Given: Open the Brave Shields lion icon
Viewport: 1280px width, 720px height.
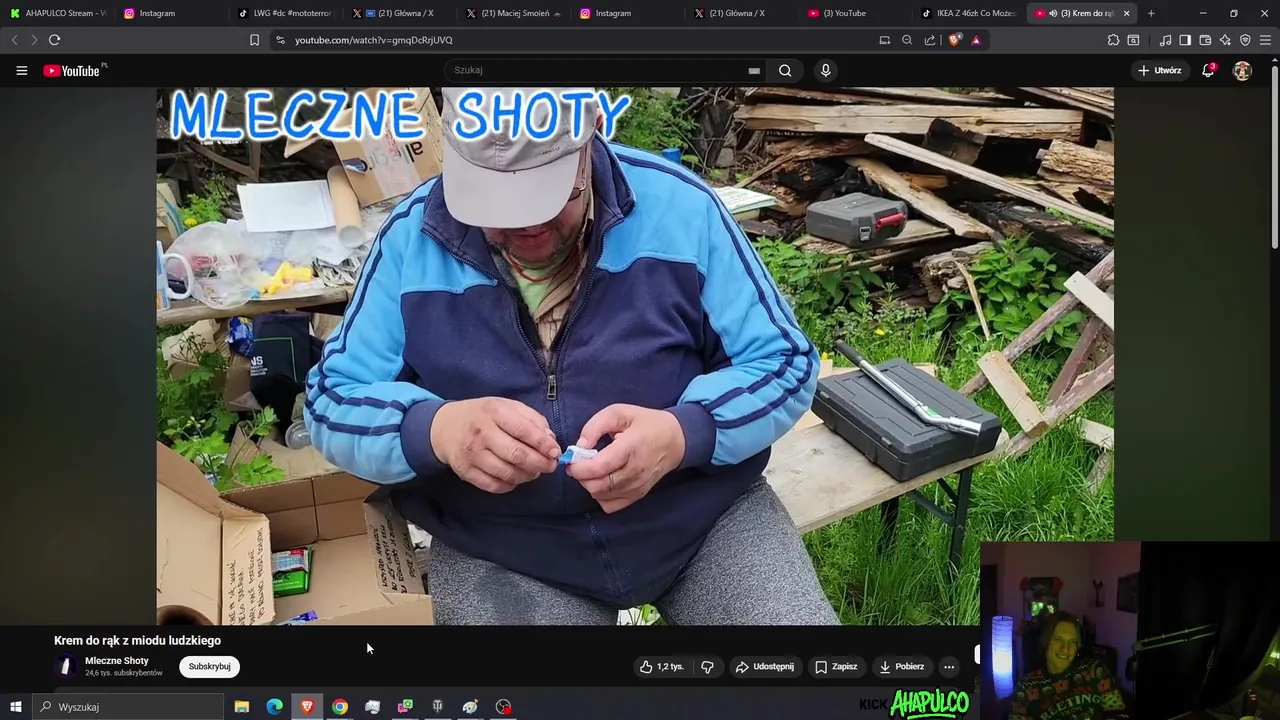Looking at the screenshot, I should click(x=954, y=40).
